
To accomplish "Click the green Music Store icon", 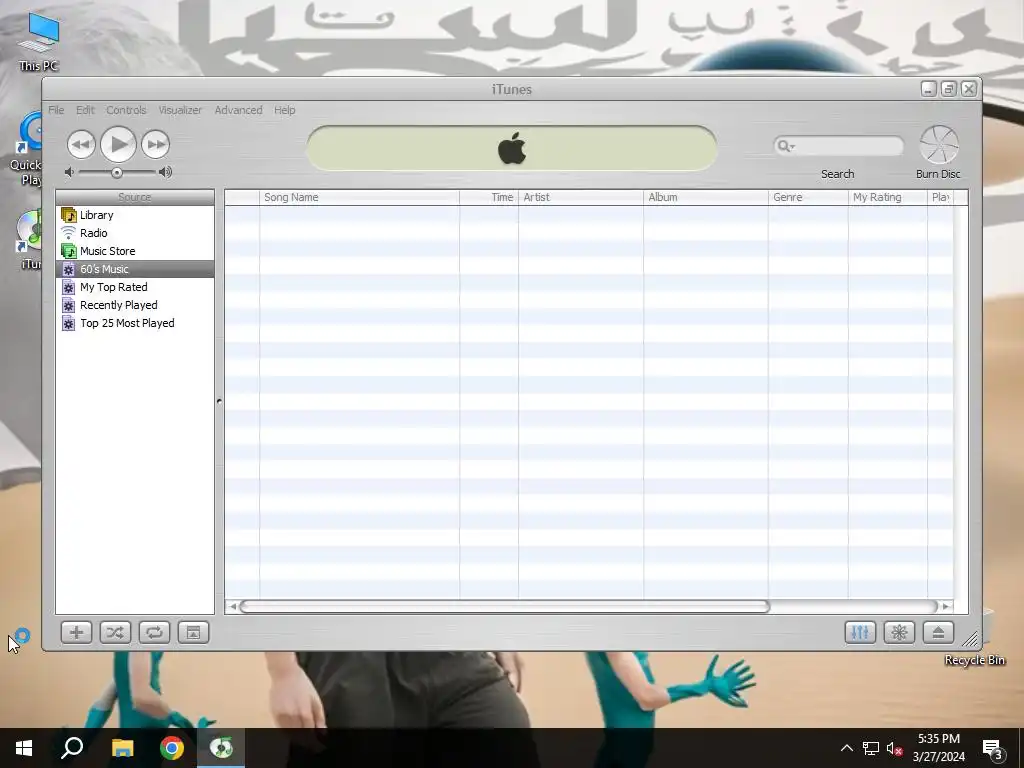I will click(69, 251).
